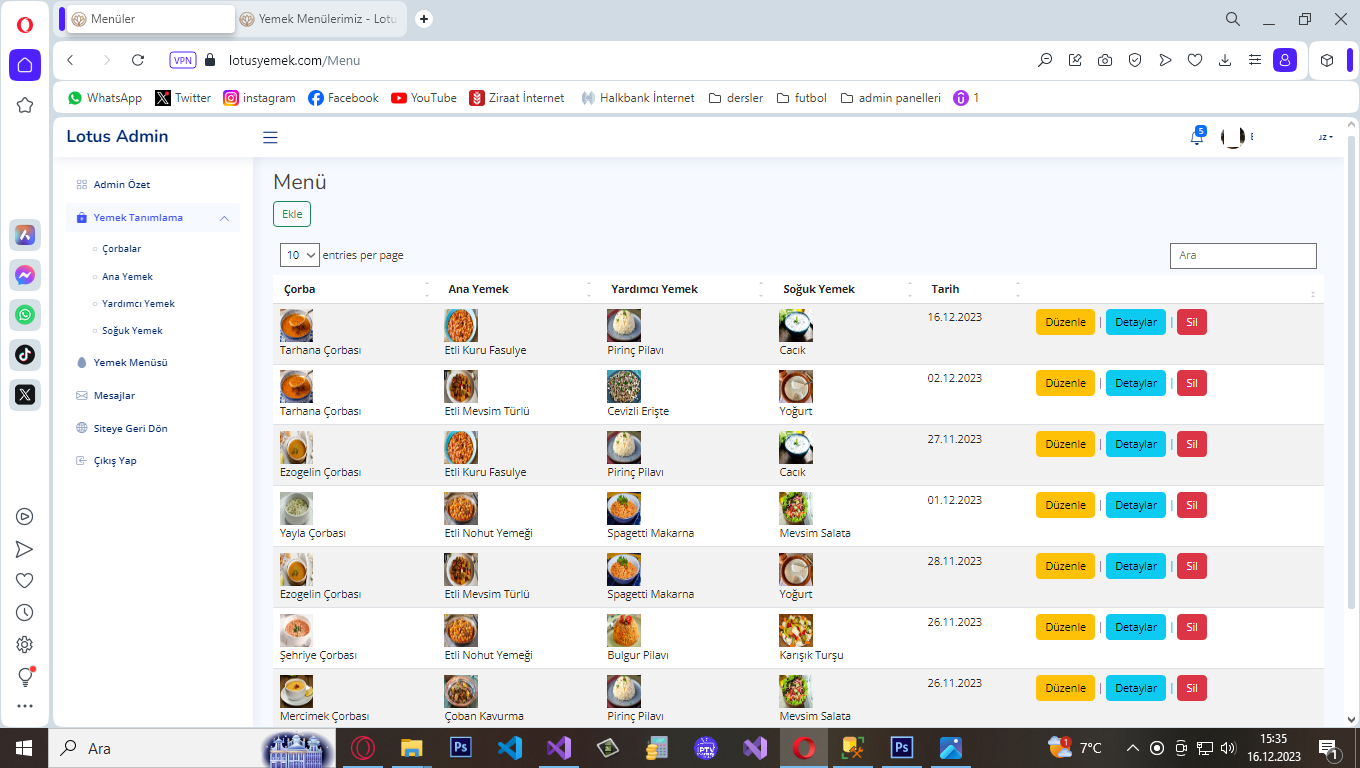Image resolution: width=1360 pixels, height=768 pixels.
Task: Open entries per page dropdown
Action: click(x=299, y=255)
